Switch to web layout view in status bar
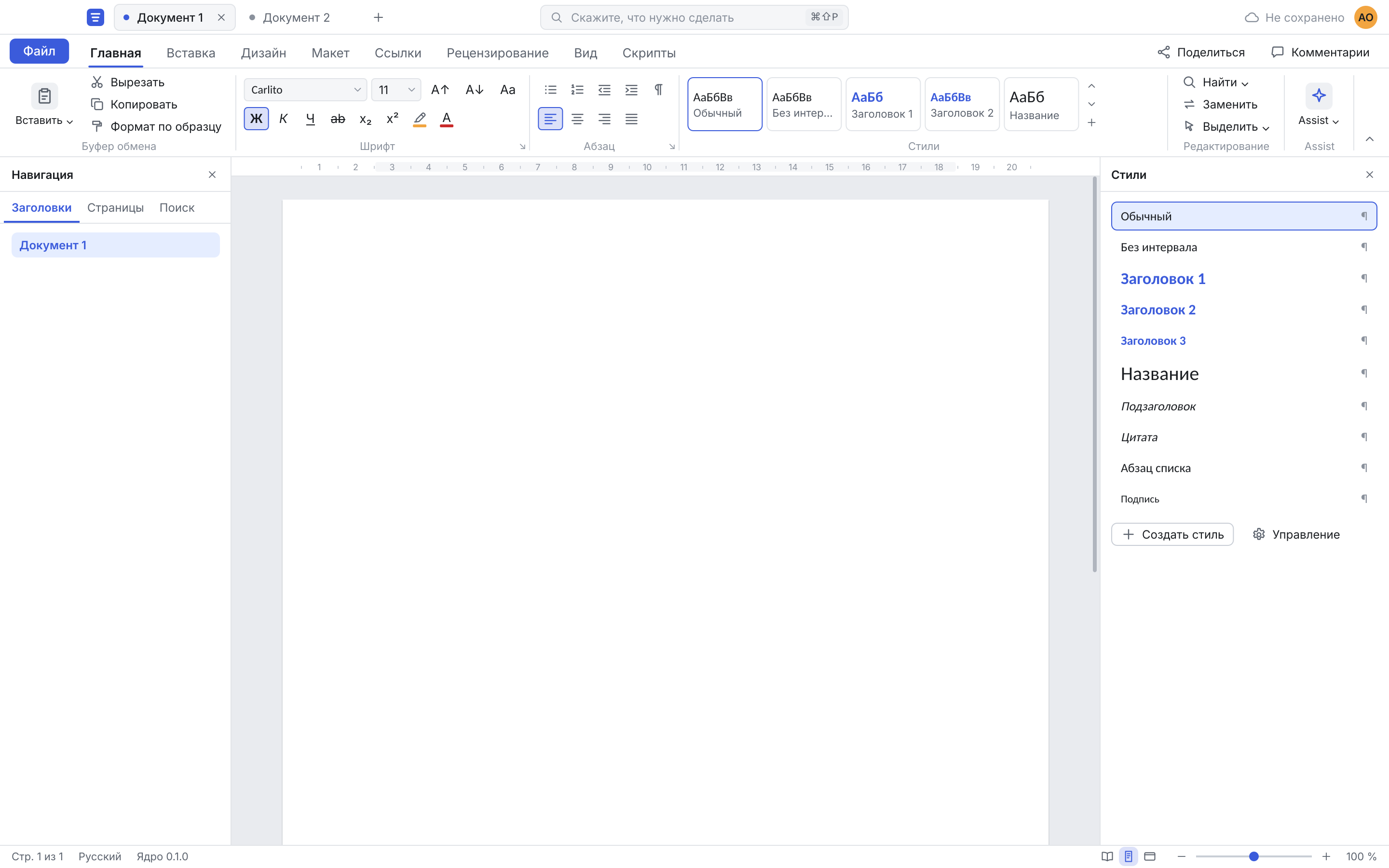Image resolution: width=1389 pixels, height=868 pixels. pos(1150,856)
